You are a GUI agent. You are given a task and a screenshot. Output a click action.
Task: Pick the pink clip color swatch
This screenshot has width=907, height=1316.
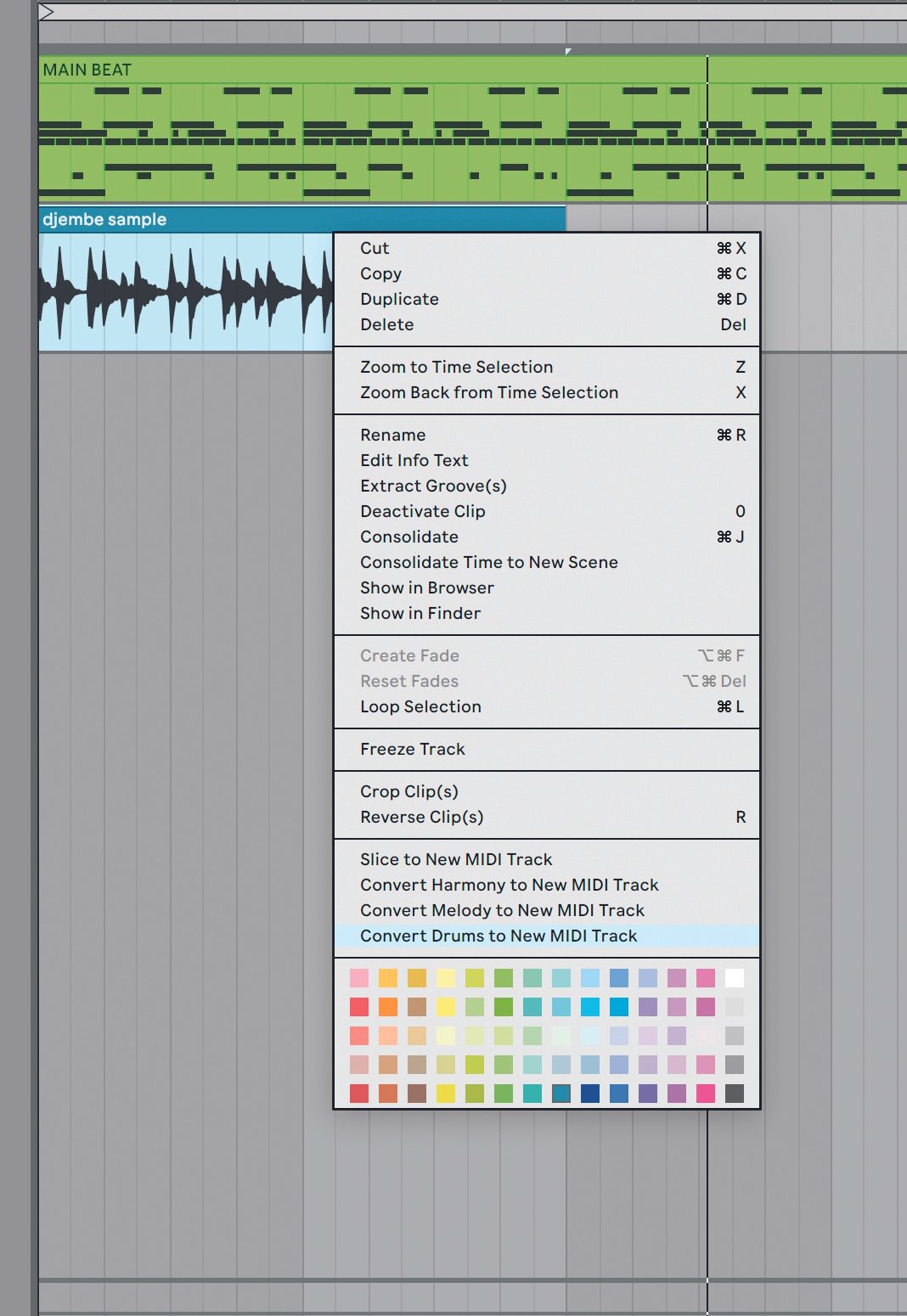pyautogui.click(x=360, y=978)
